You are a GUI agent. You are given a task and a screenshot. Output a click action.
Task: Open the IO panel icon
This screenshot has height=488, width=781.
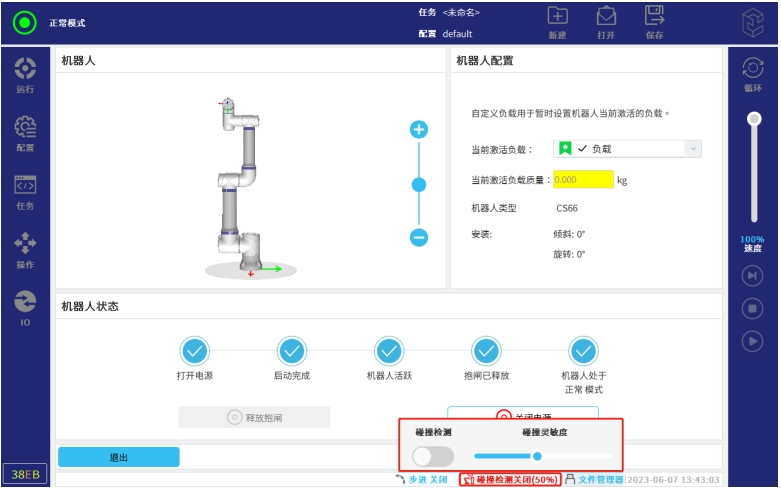(x=25, y=307)
